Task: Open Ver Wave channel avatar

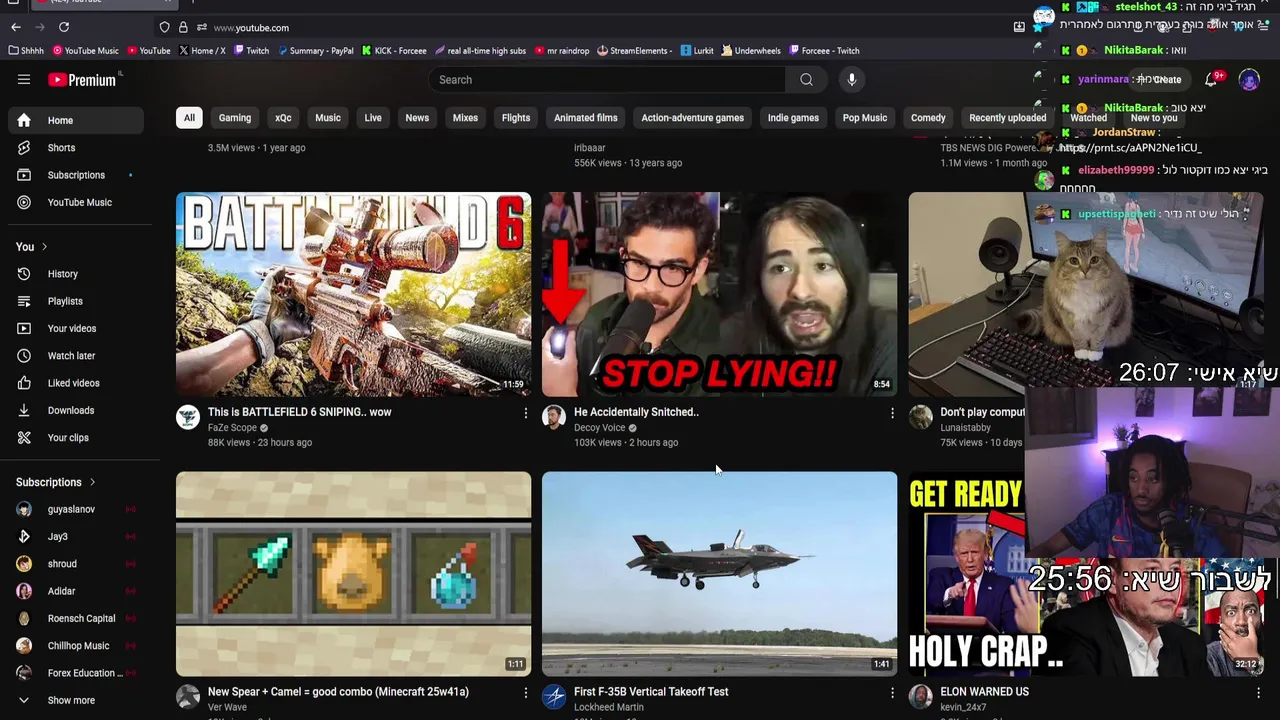Action: point(188,697)
